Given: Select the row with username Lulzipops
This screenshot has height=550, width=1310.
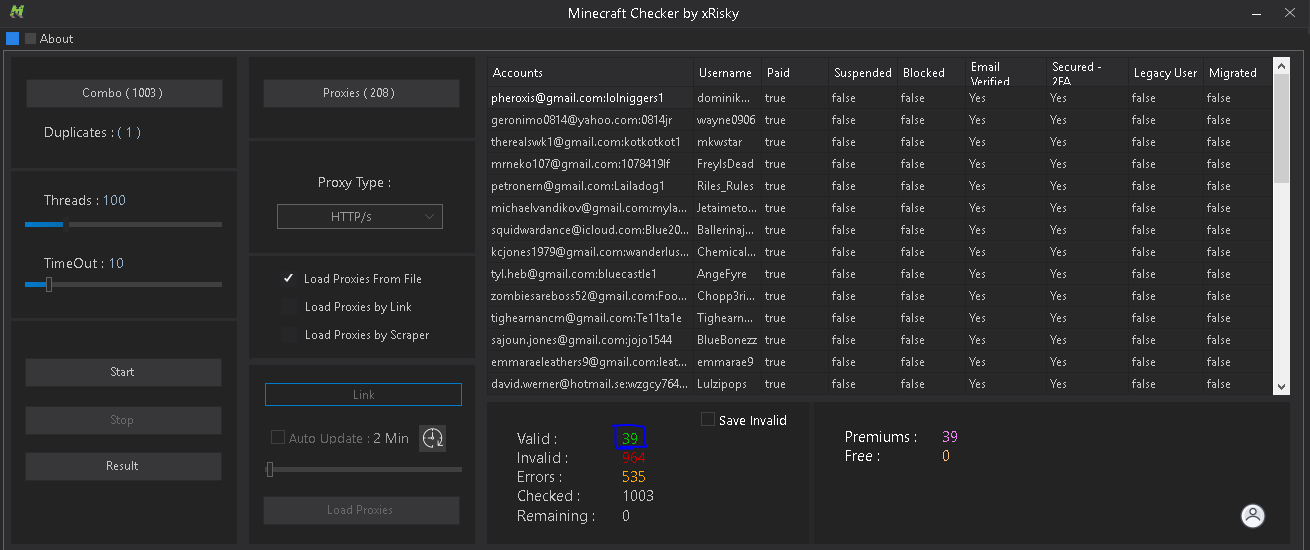Looking at the screenshot, I should pos(880,384).
